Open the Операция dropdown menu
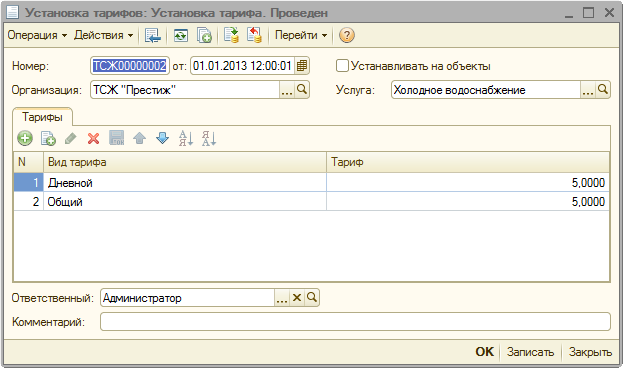The image size is (623, 368). pos(37,35)
